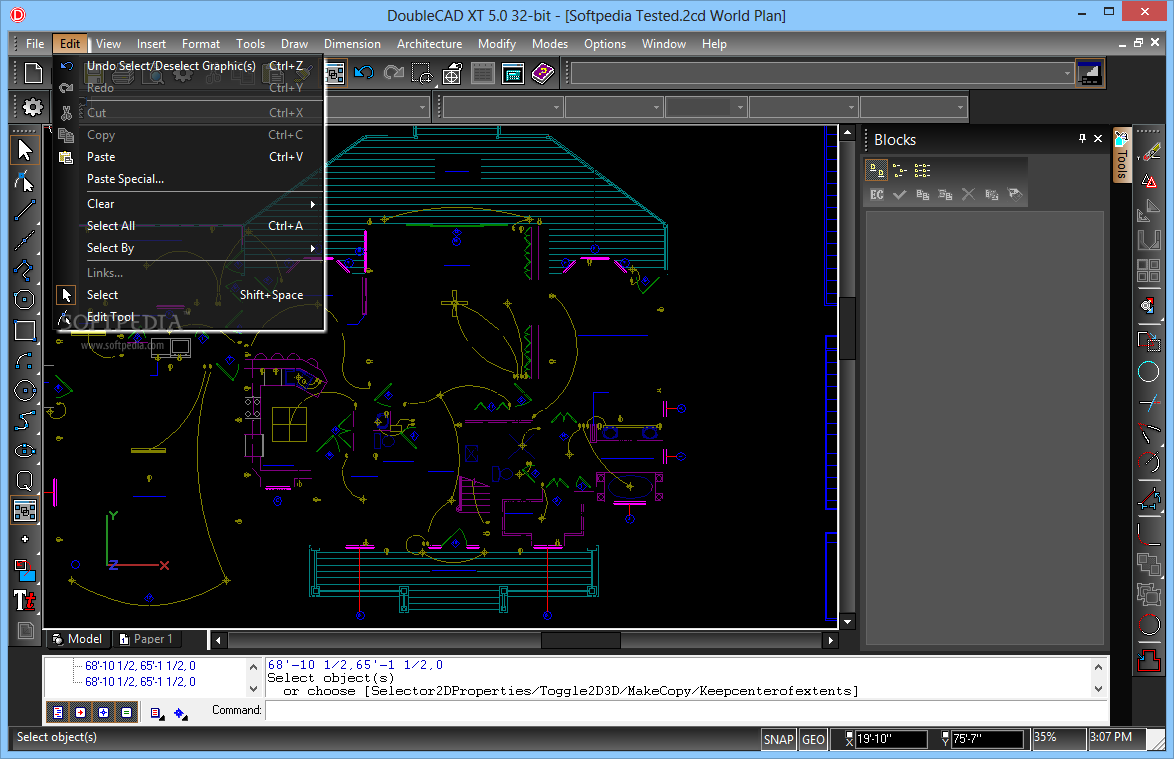Click the layer image icon at toolbar end
Image resolution: width=1174 pixels, height=759 pixels.
(x=1089, y=73)
